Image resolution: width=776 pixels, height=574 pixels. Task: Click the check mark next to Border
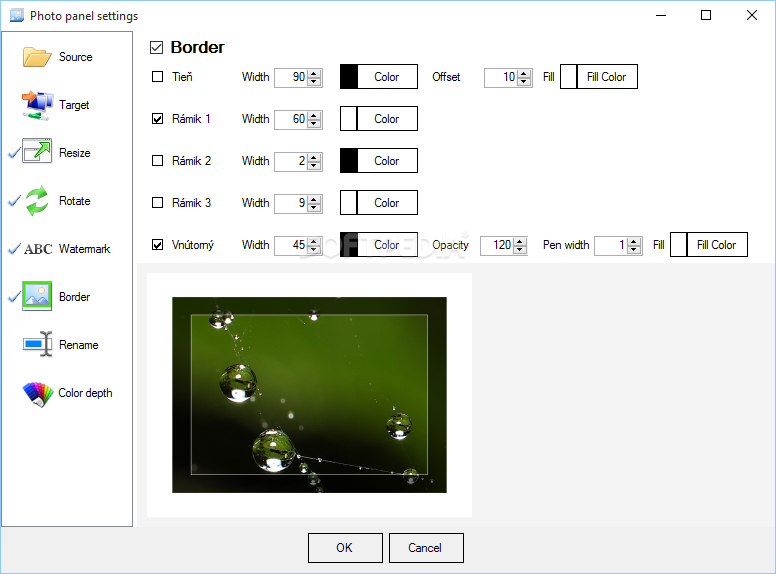tap(14, 297)
